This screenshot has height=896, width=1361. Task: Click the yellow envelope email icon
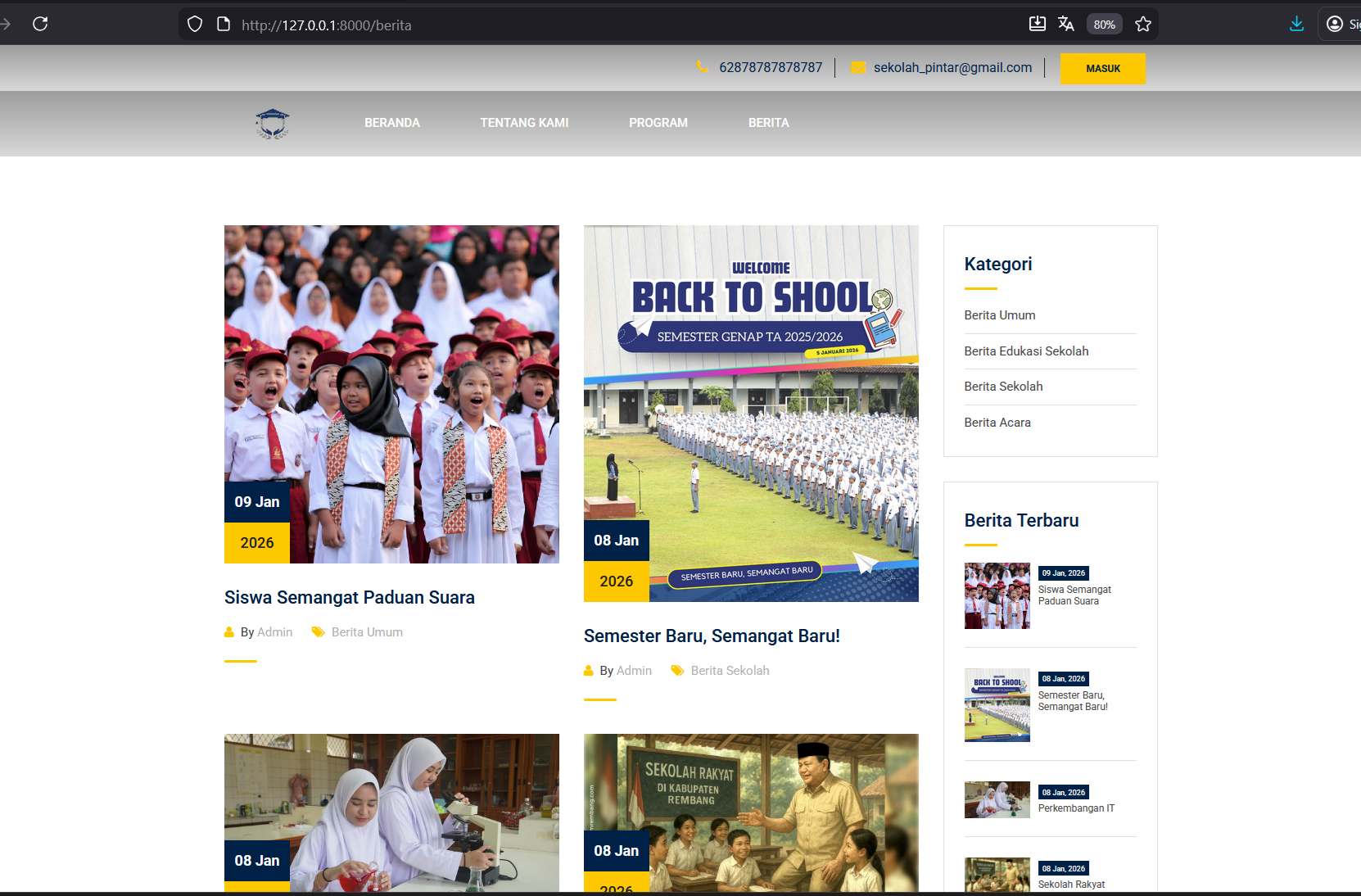click(x=858, y=68)
